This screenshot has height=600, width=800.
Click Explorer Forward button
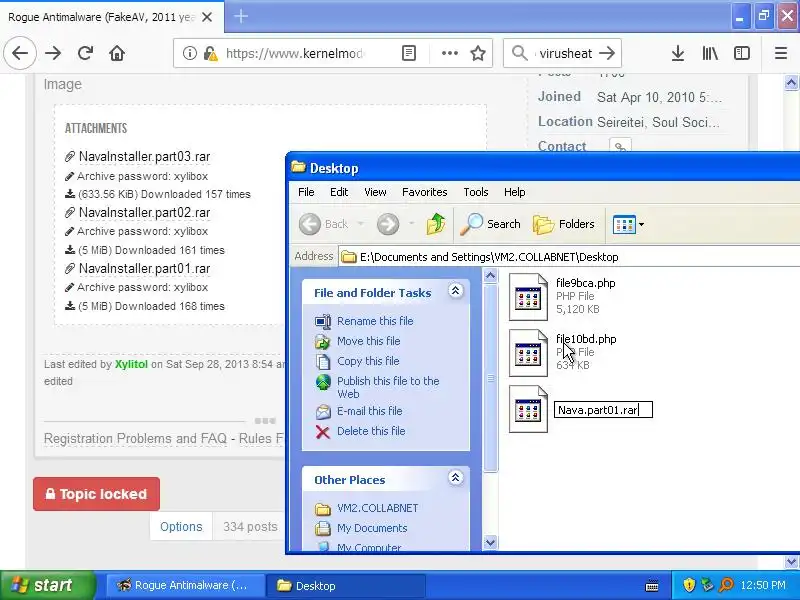coord(388,224)
